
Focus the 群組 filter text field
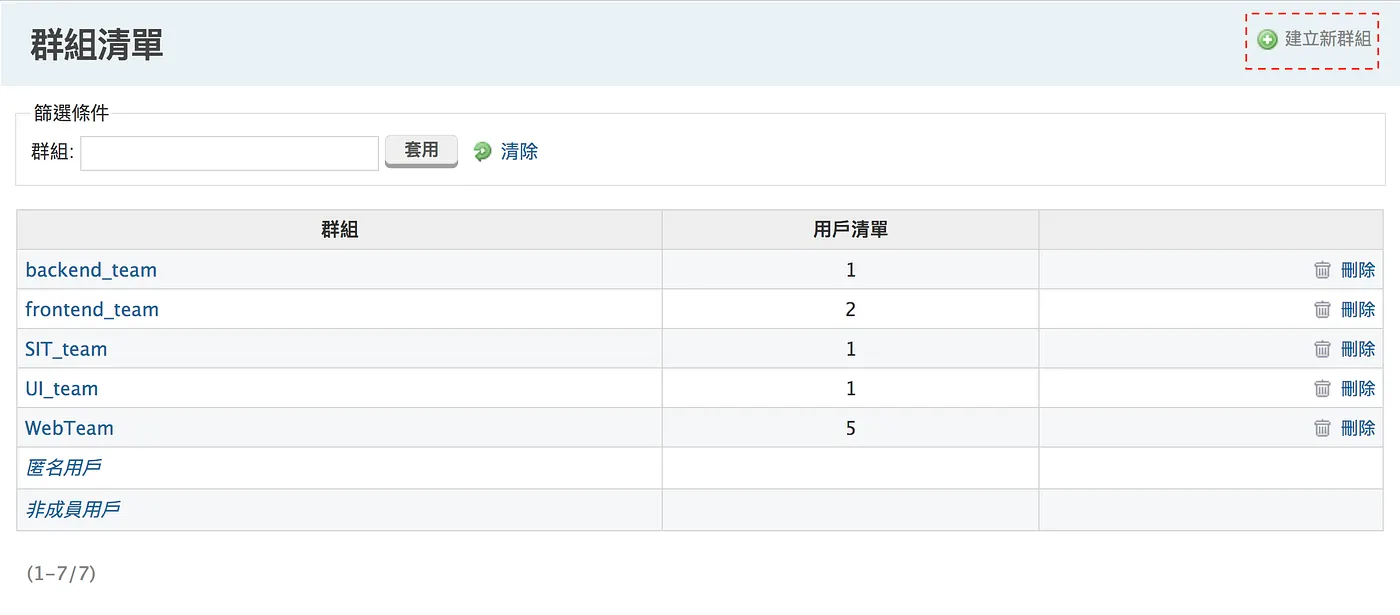[229, 153]
